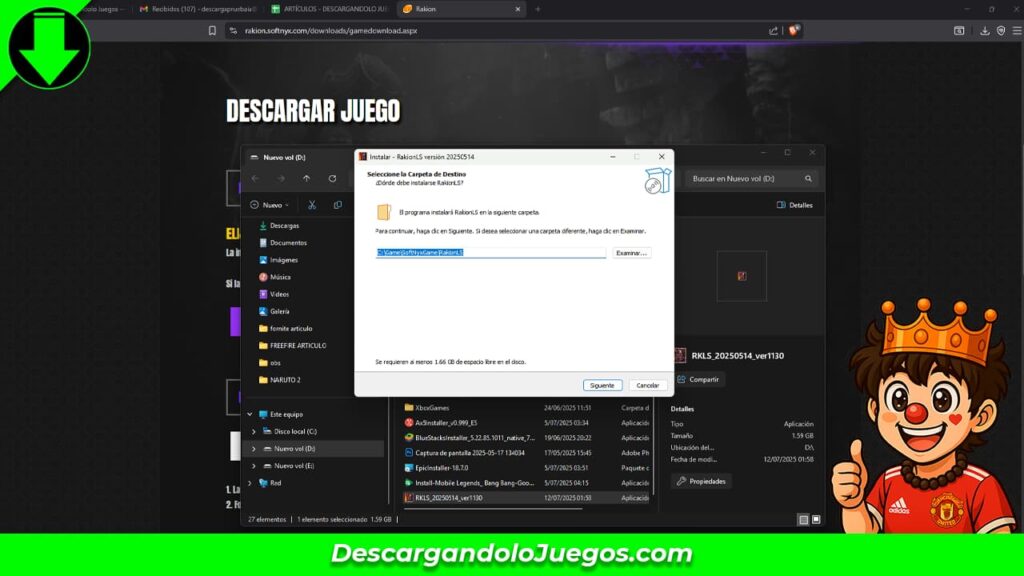Open Propiedades of the selected file
This screenshot has height=576, width=1024.
pyautogui.click(x=701, y=481)
